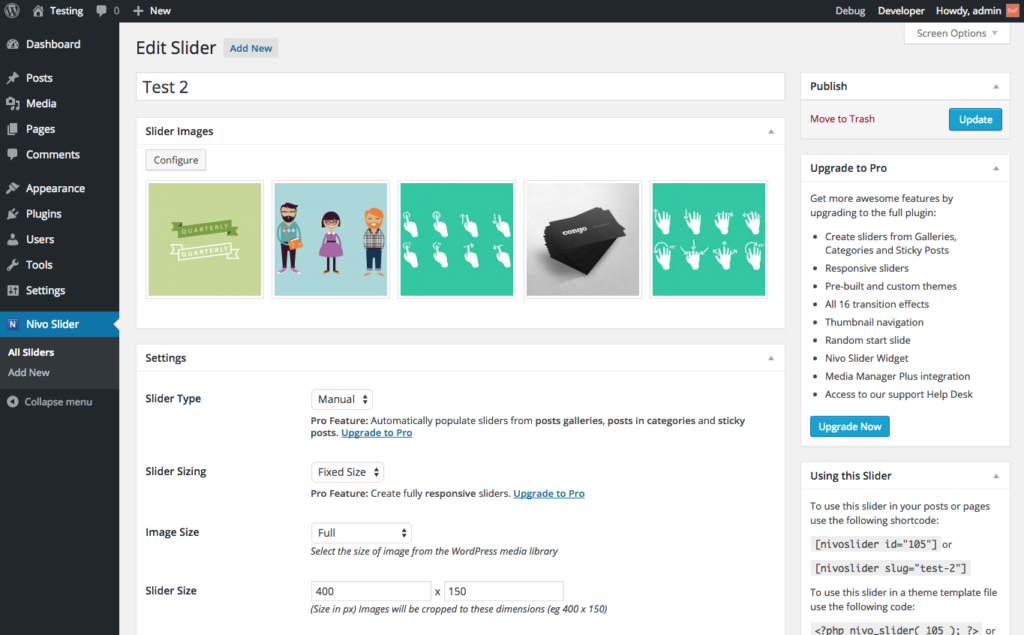1024x635 pixels.
Task: Open the Dashboard via its sidebar icon
Action: [14, 44]
